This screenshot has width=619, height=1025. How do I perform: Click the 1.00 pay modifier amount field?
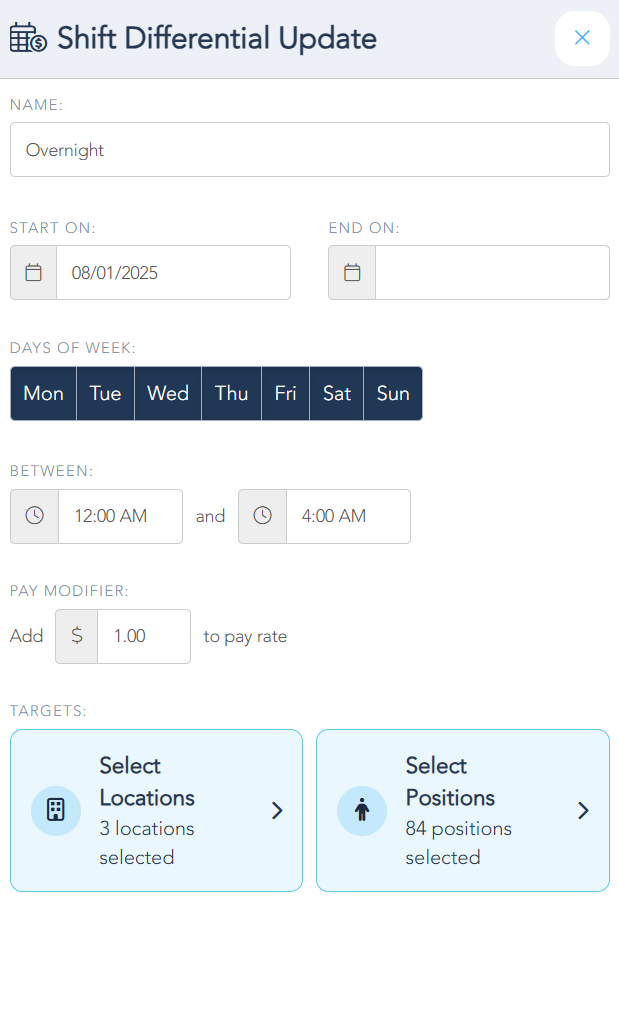[143, 636]
